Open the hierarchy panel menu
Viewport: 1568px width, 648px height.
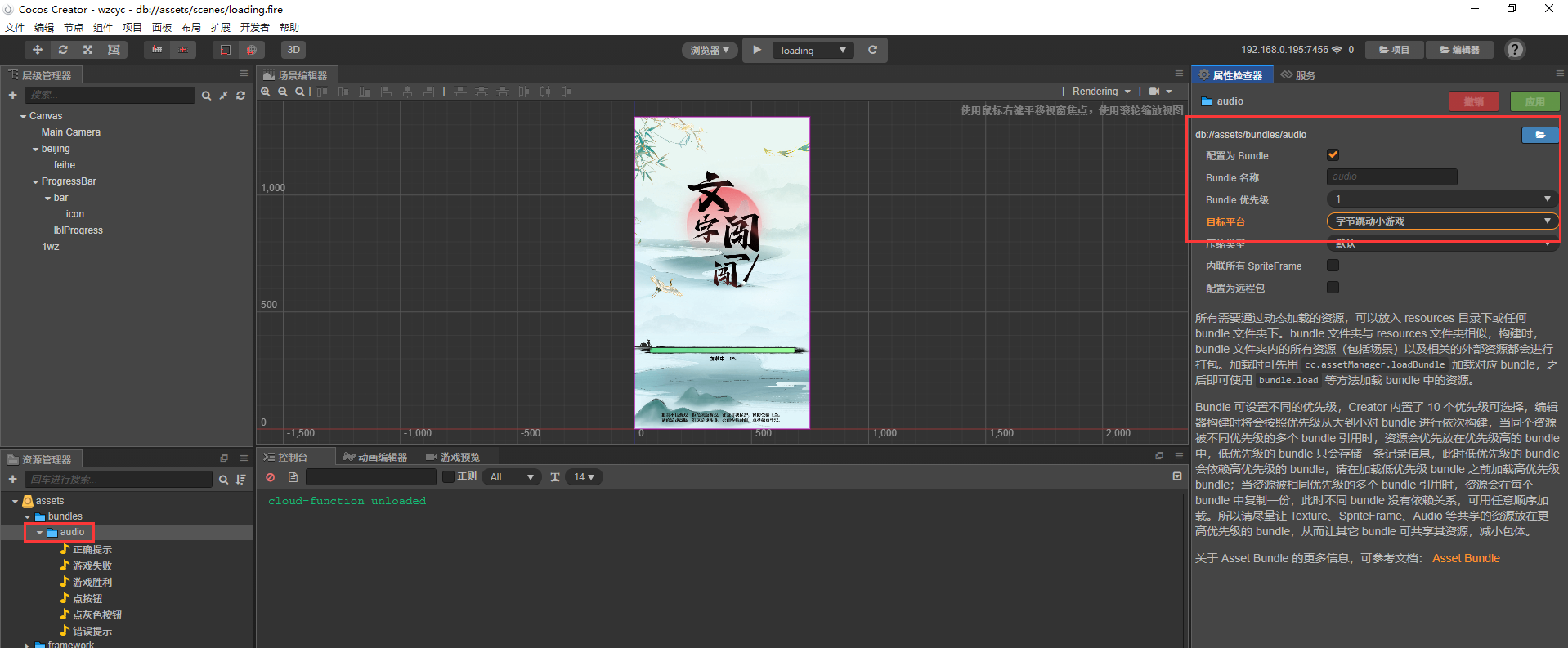(x=244, y=74)
